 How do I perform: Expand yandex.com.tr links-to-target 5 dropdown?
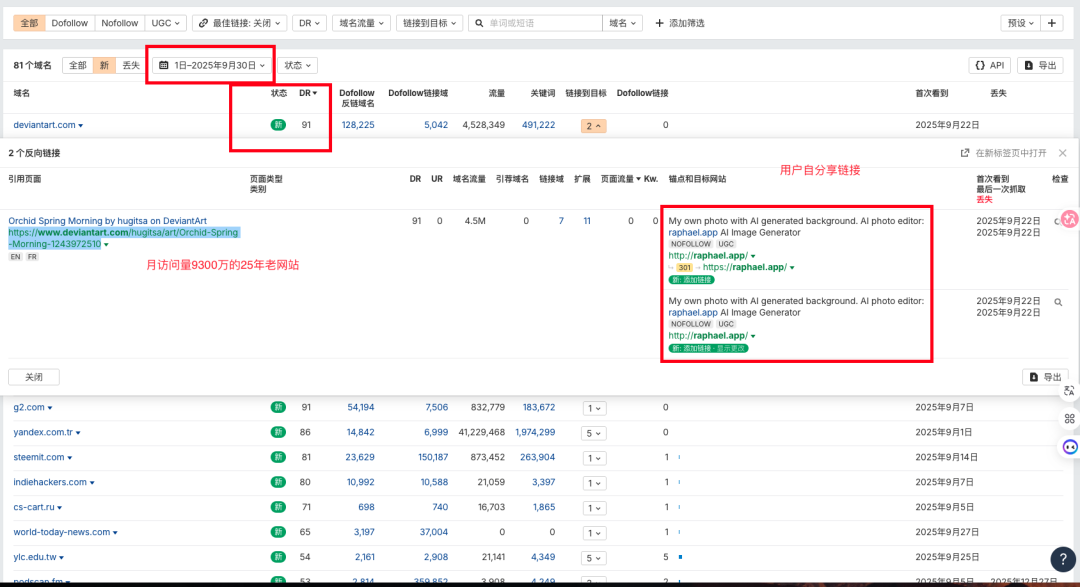pyautogui.click(x=594, y=433)
